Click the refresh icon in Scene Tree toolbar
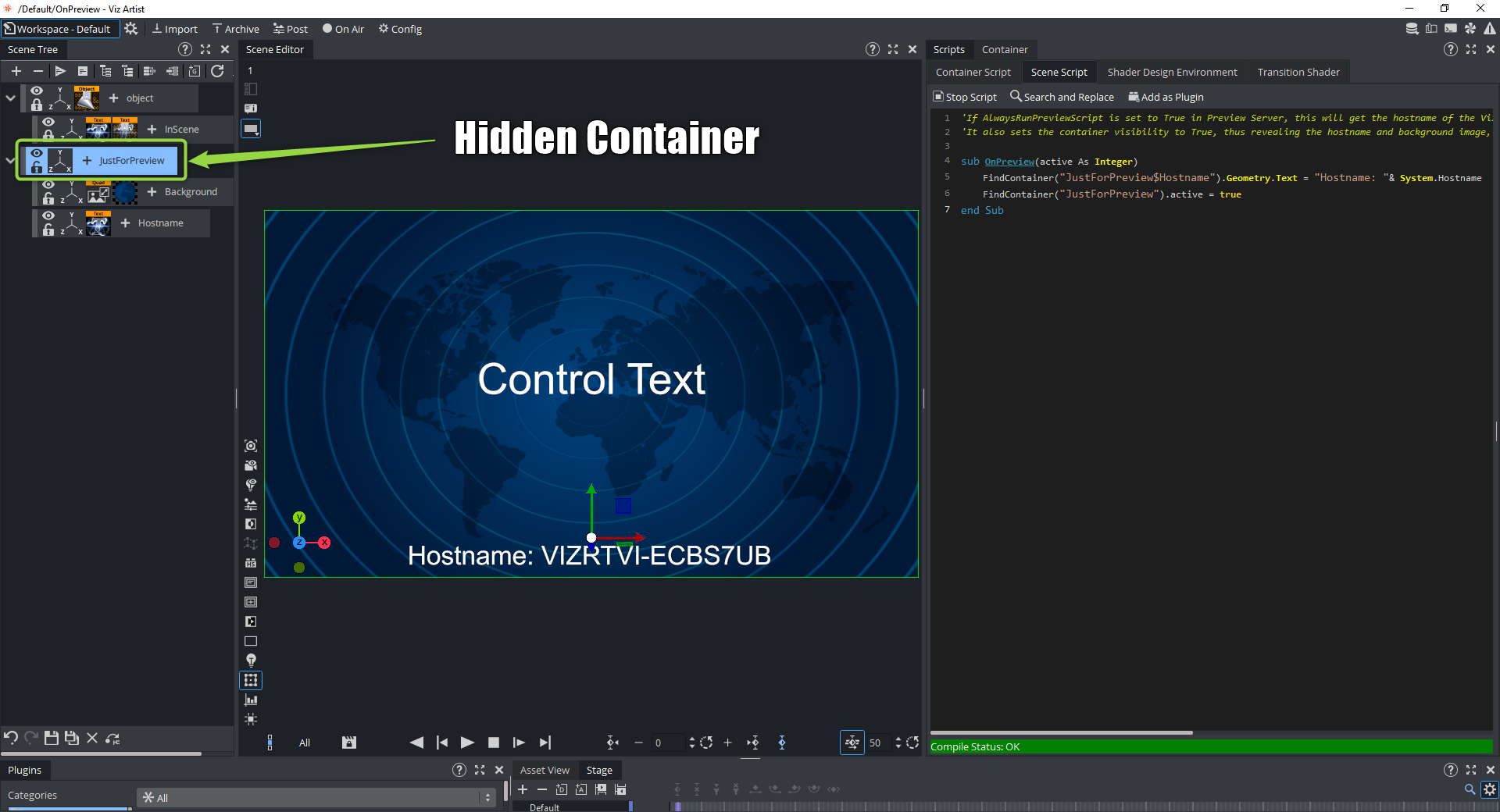The image size is (1500, 812). (x=217, y=71)
